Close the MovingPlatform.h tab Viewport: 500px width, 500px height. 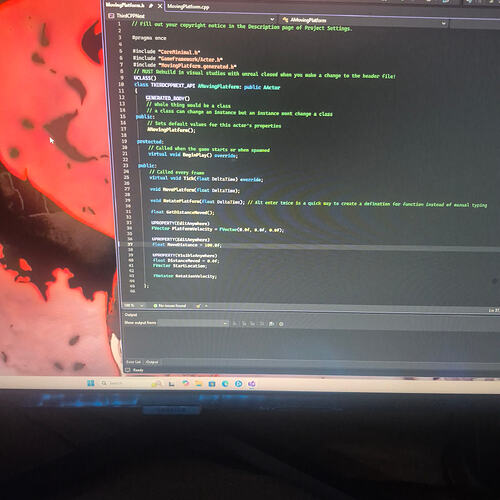(x=160, y=6)
